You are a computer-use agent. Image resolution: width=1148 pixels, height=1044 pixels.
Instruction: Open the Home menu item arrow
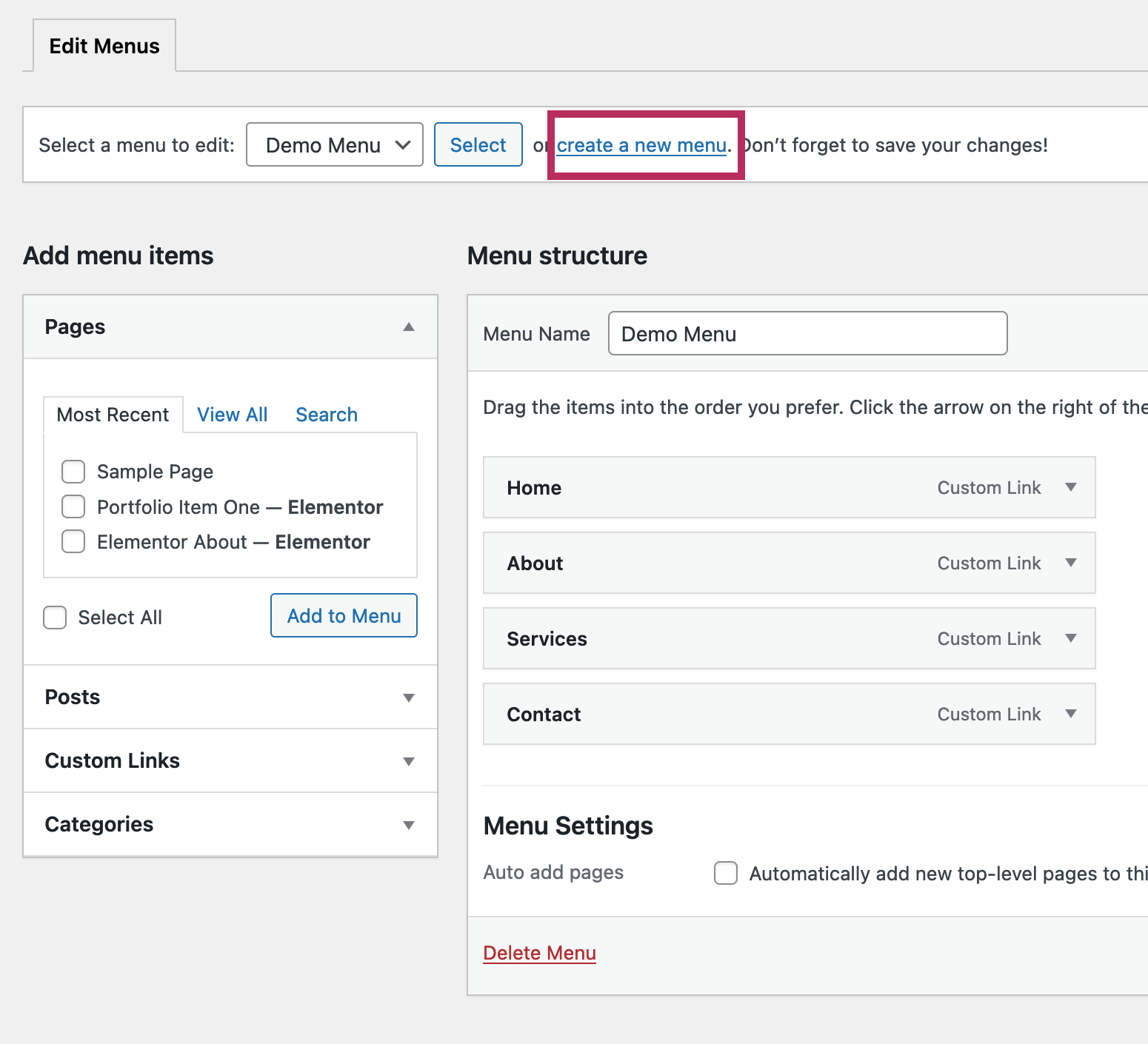coord(1070,487)
